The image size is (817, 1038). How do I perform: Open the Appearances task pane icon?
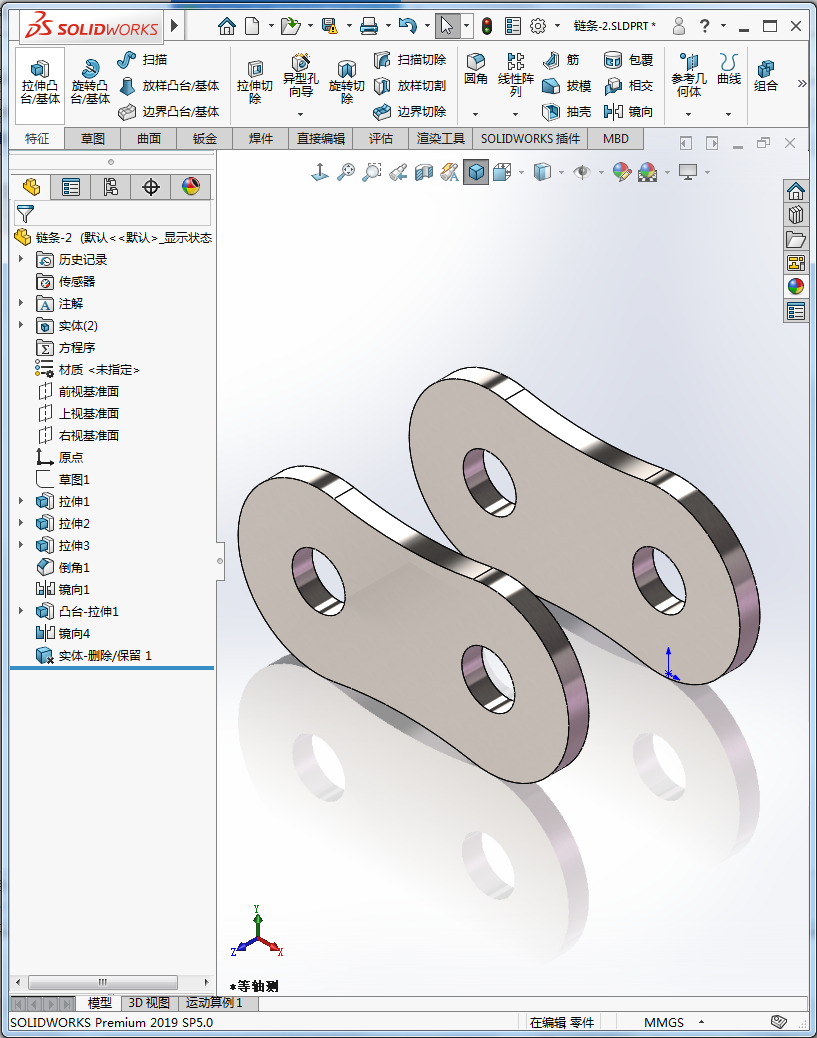point(796,287)
